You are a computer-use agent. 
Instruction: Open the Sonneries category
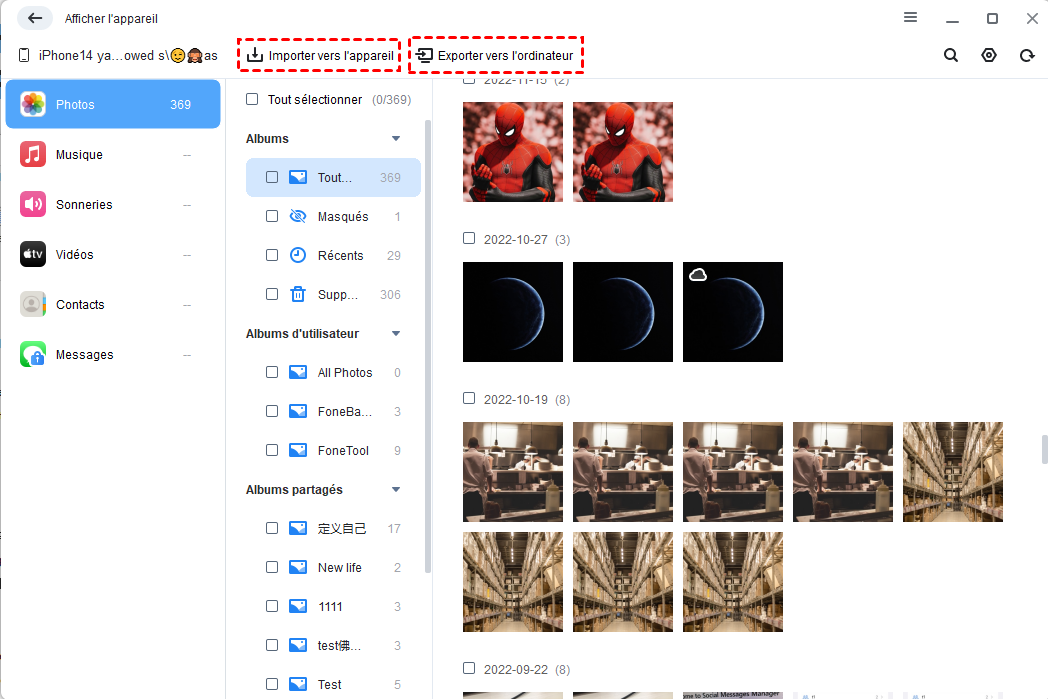coord(113,204)
